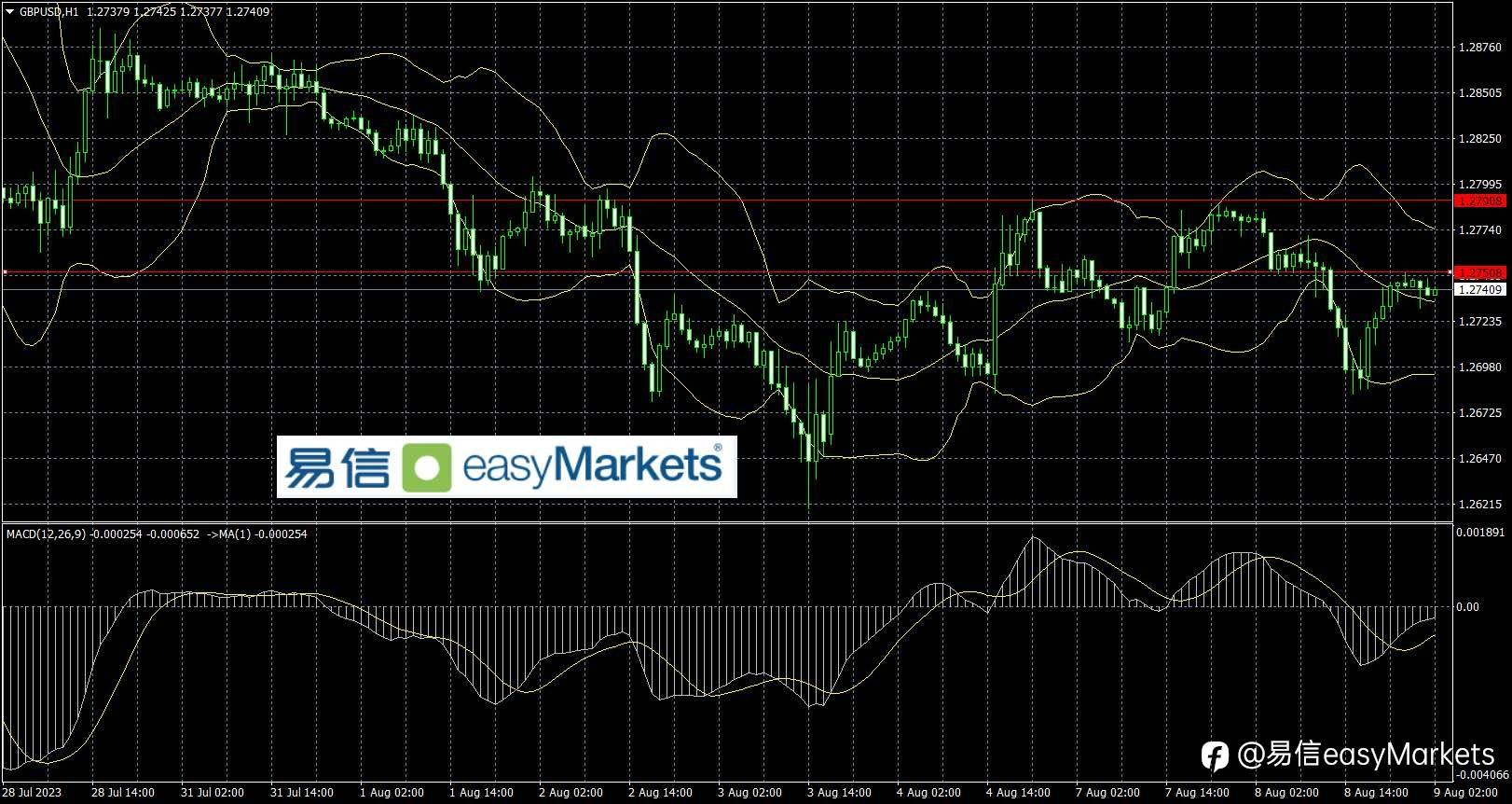1512x804 pixels.
Task: Click the 31 Jul 14:00 time label
Action: pos(302,793)
